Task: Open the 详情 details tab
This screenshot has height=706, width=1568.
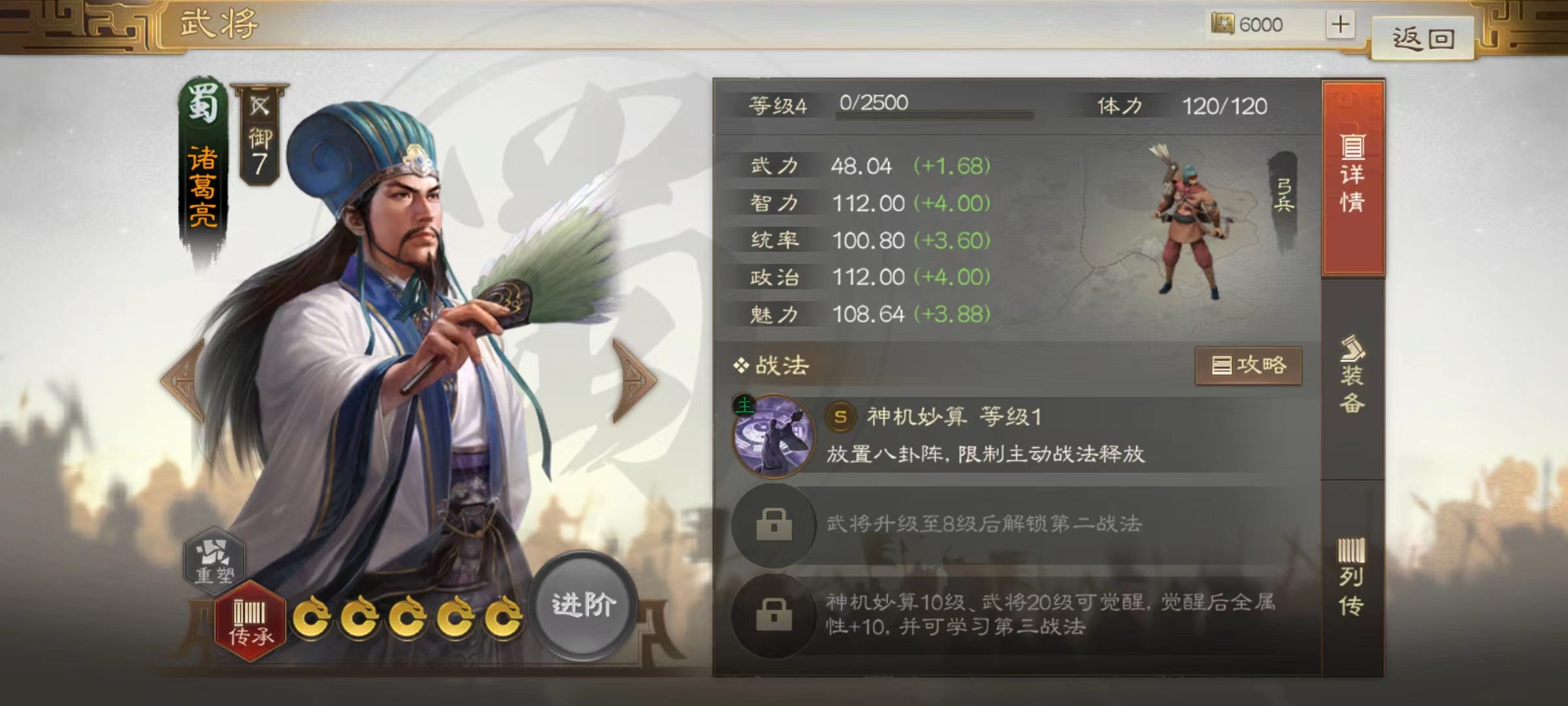Action: [1353, 177]
